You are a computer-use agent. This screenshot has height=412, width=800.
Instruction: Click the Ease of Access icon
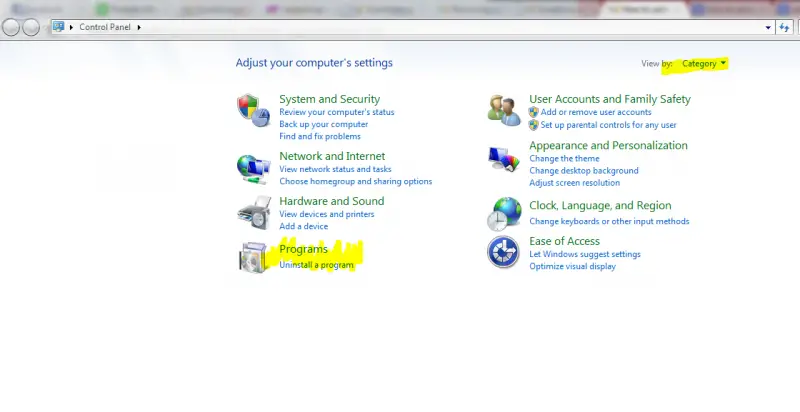coord(503,252)
